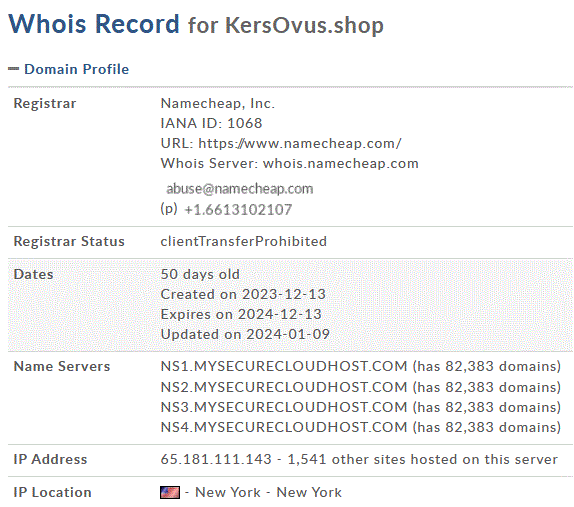Click the whois.namecheap.com server text
Viewport: 574px width, 507px height.
[x=341, y=163]
